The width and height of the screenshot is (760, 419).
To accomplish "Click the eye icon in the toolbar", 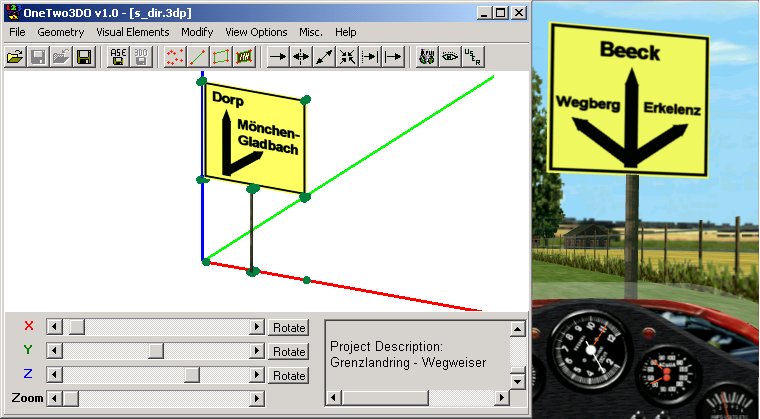I will [x=450, y=57].
